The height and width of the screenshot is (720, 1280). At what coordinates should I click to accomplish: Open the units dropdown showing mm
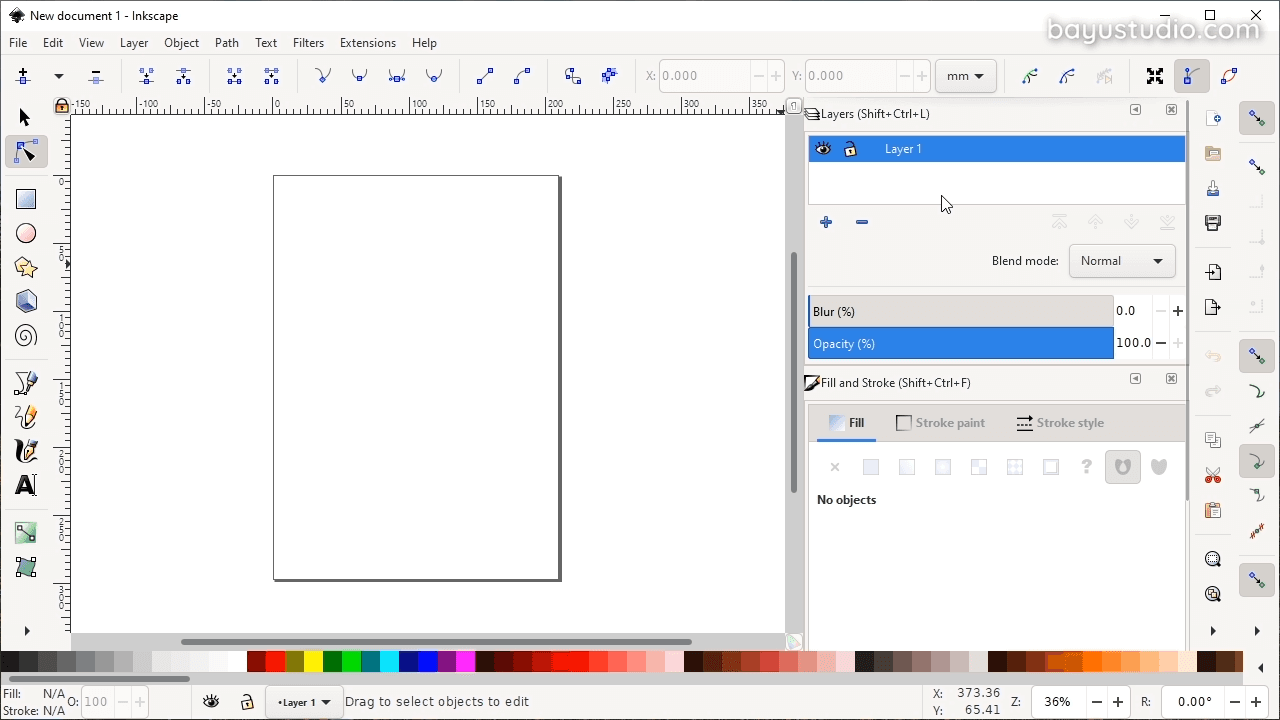[x=964, y=76]
